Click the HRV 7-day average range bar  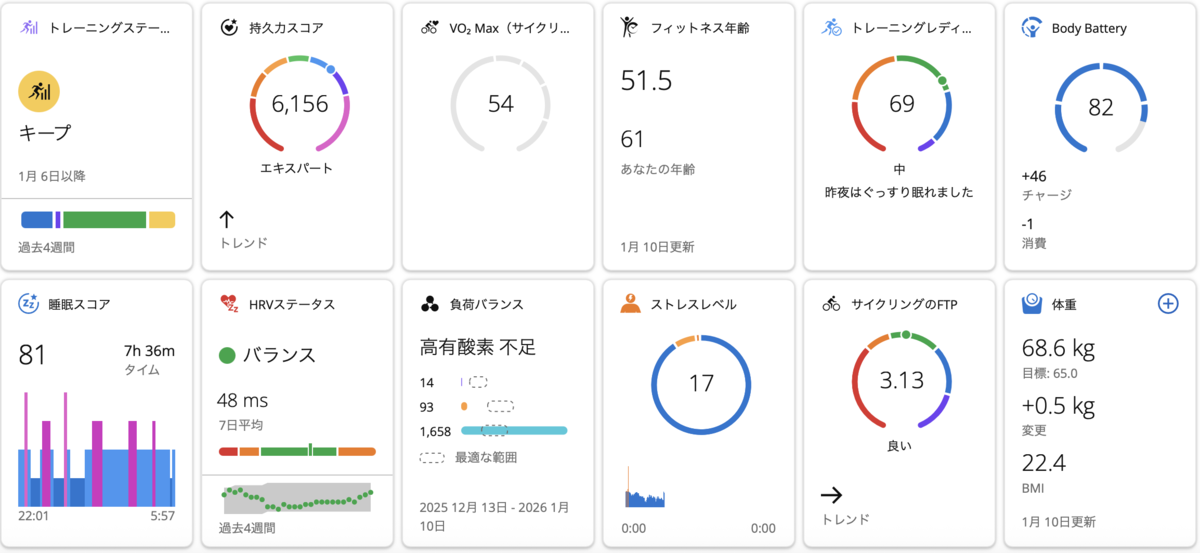297,451
